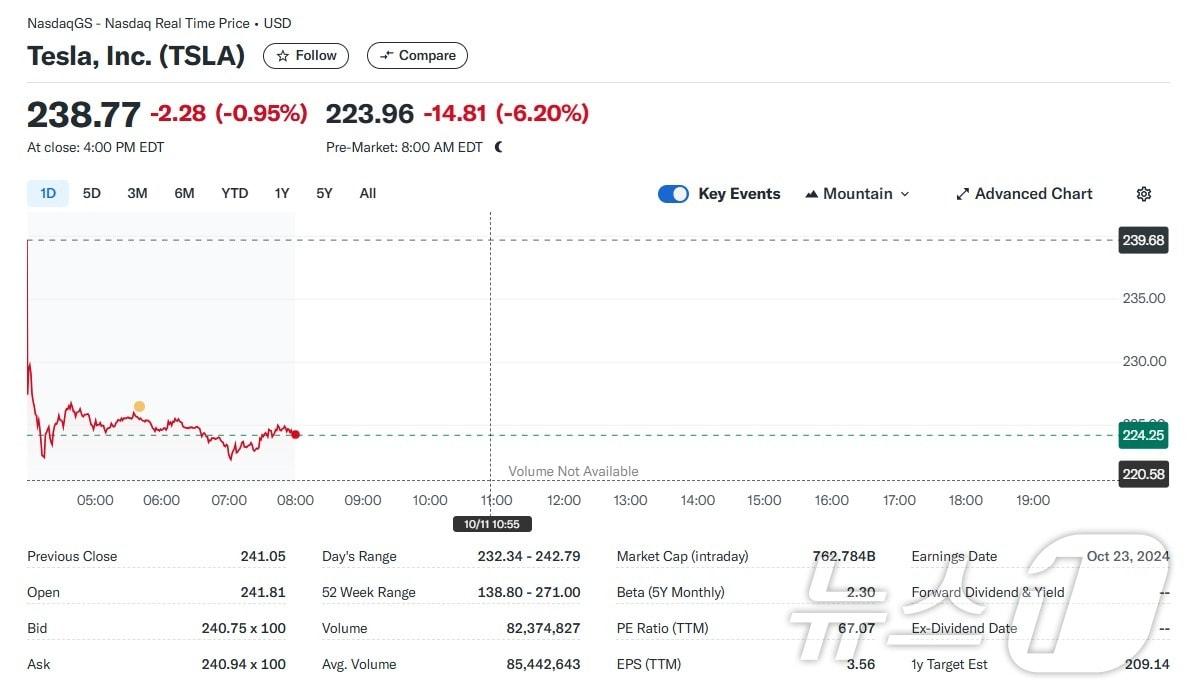Click the pre-market moon icon
The height and width of the screenshot is (692, 1188).
[x=499, y=147]
